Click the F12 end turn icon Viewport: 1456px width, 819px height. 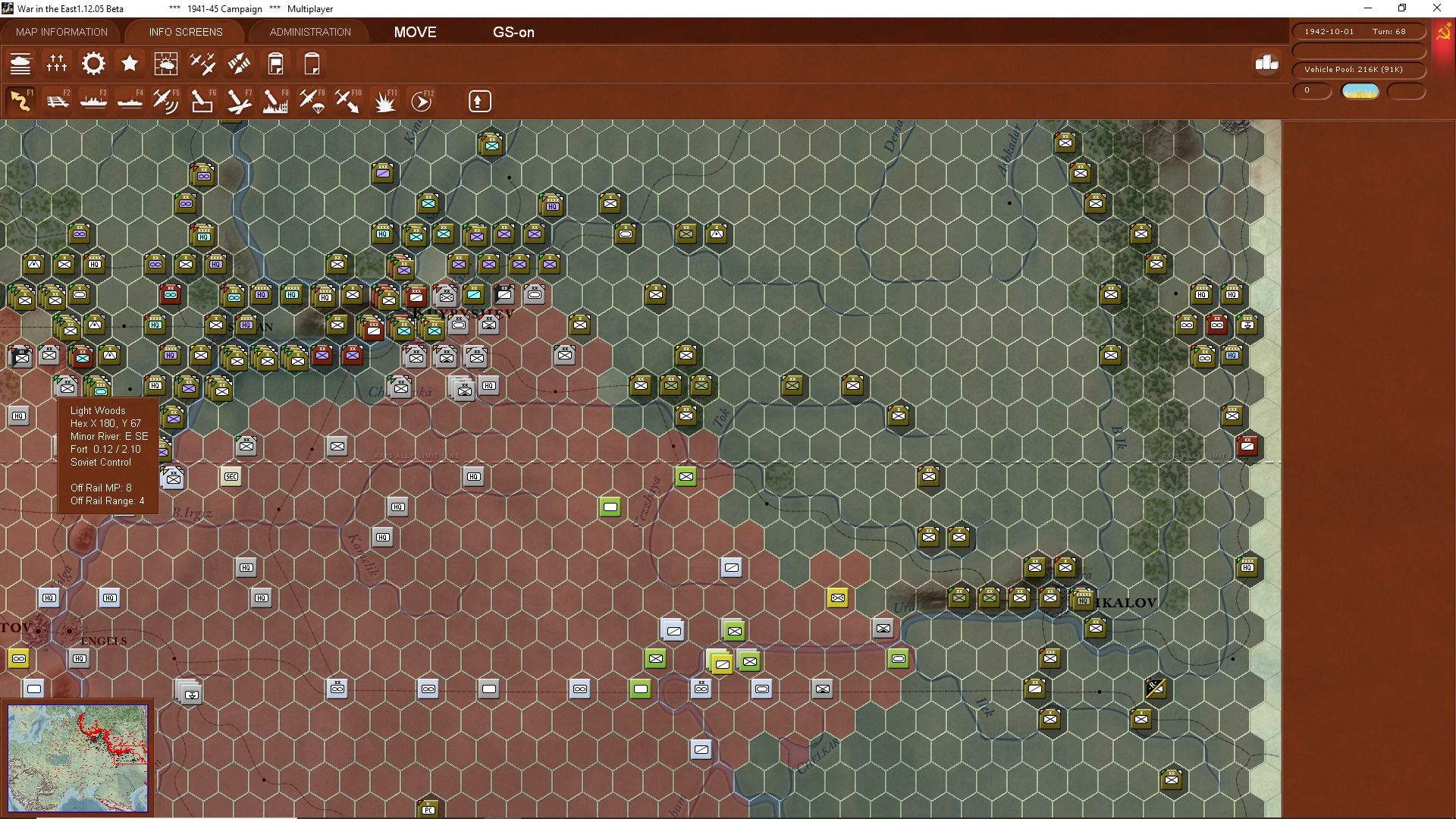coord(422,101)
